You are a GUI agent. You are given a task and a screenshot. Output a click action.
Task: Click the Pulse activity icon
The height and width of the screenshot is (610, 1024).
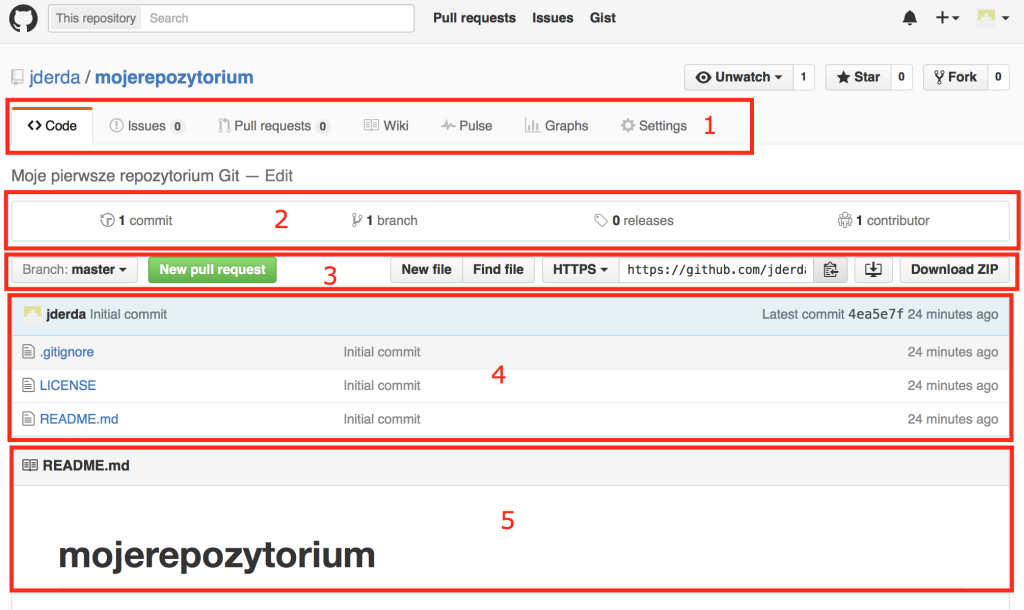[448, 125]
